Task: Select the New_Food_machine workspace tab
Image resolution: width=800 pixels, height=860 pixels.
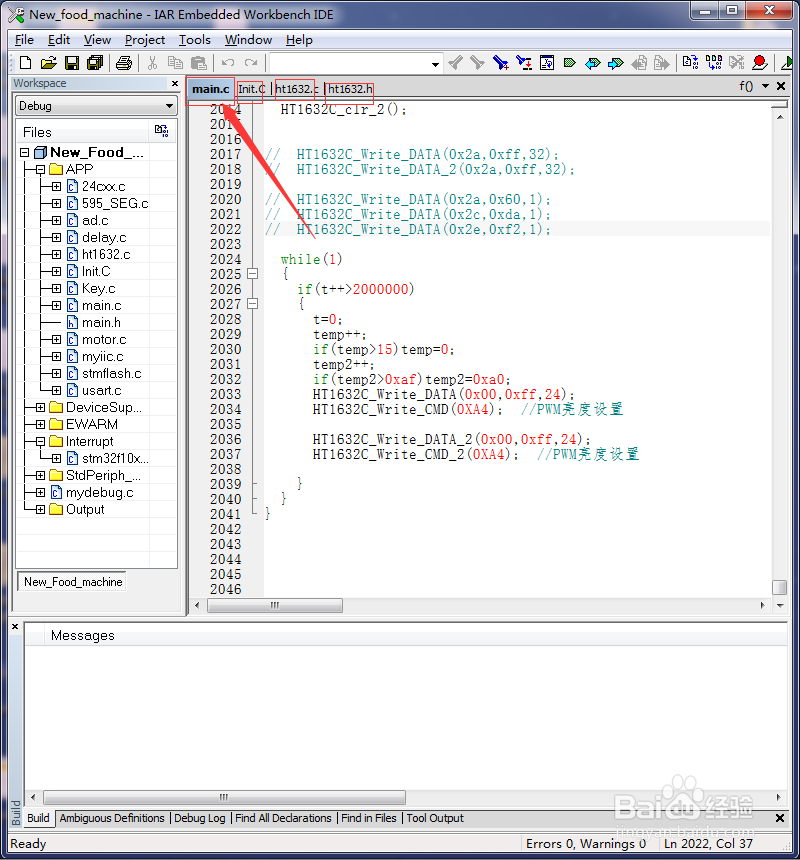Action: click(x=73, y=582)
